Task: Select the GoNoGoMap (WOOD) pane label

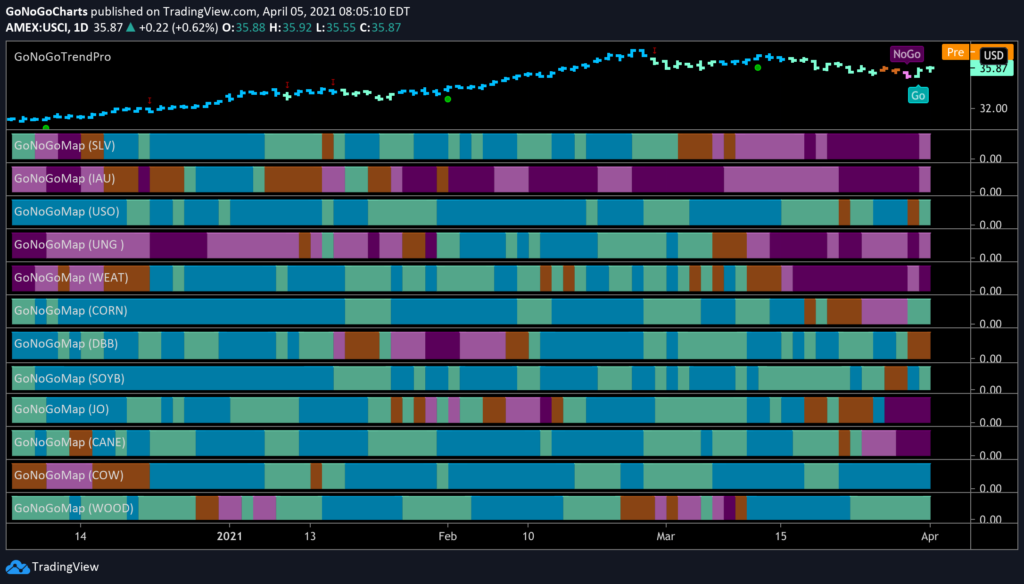Action: point(74,508)
